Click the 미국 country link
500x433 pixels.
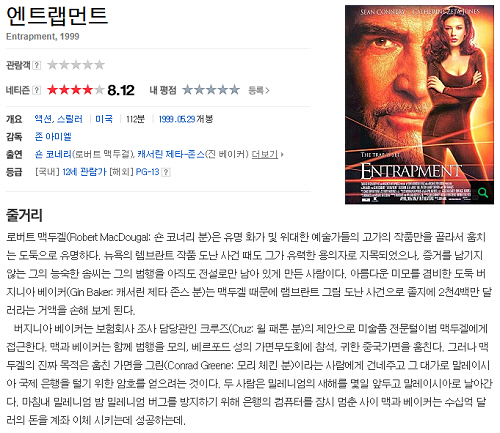(x=104, y=119)
